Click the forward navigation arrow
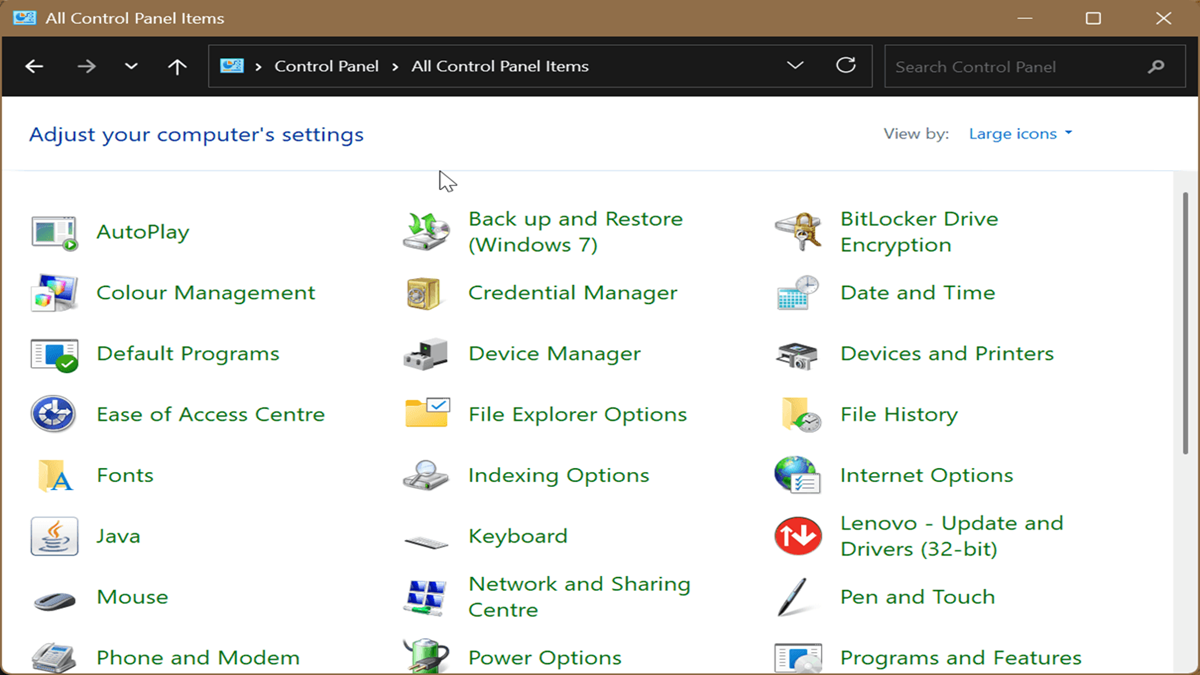The image size is (1200, 675). point(86,66)
